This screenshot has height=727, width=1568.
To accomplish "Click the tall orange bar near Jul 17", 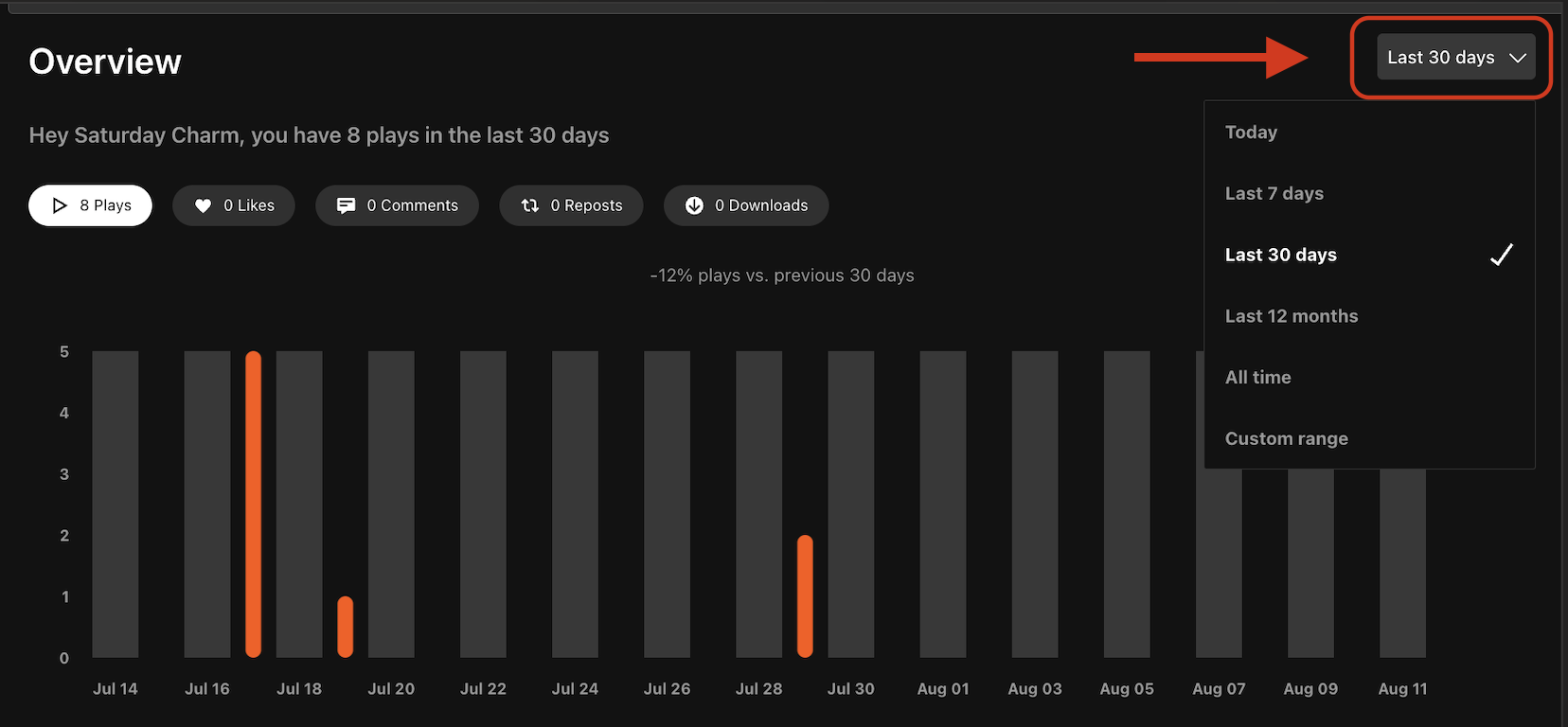I will pyautogui.click(x=253, y=504).
